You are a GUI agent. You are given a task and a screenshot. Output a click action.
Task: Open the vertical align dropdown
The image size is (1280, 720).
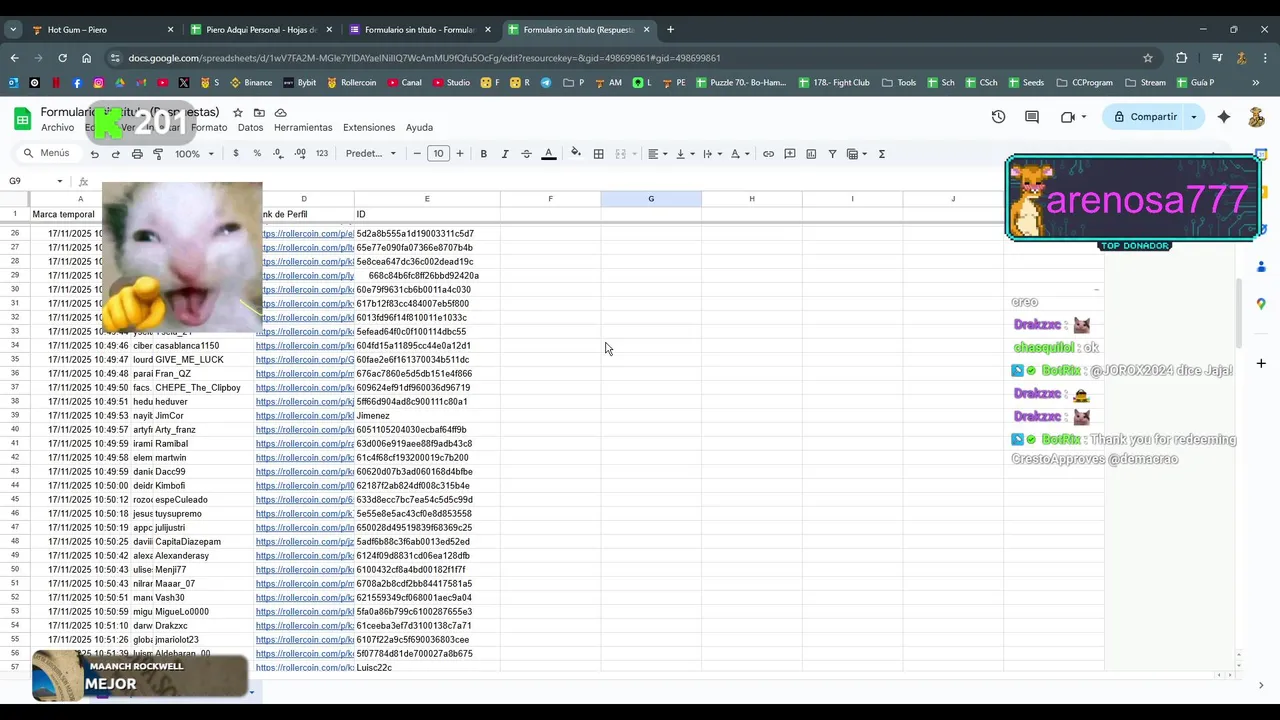click(684, 154)
